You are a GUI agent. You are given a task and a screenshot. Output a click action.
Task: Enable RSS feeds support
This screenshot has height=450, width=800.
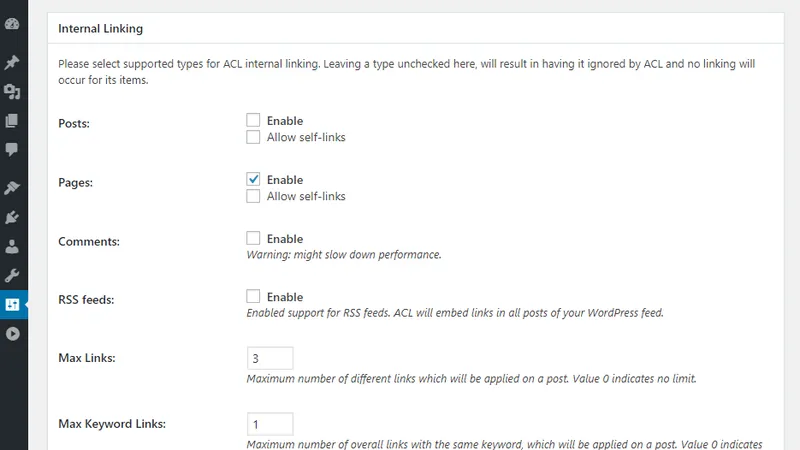point(253,296)
